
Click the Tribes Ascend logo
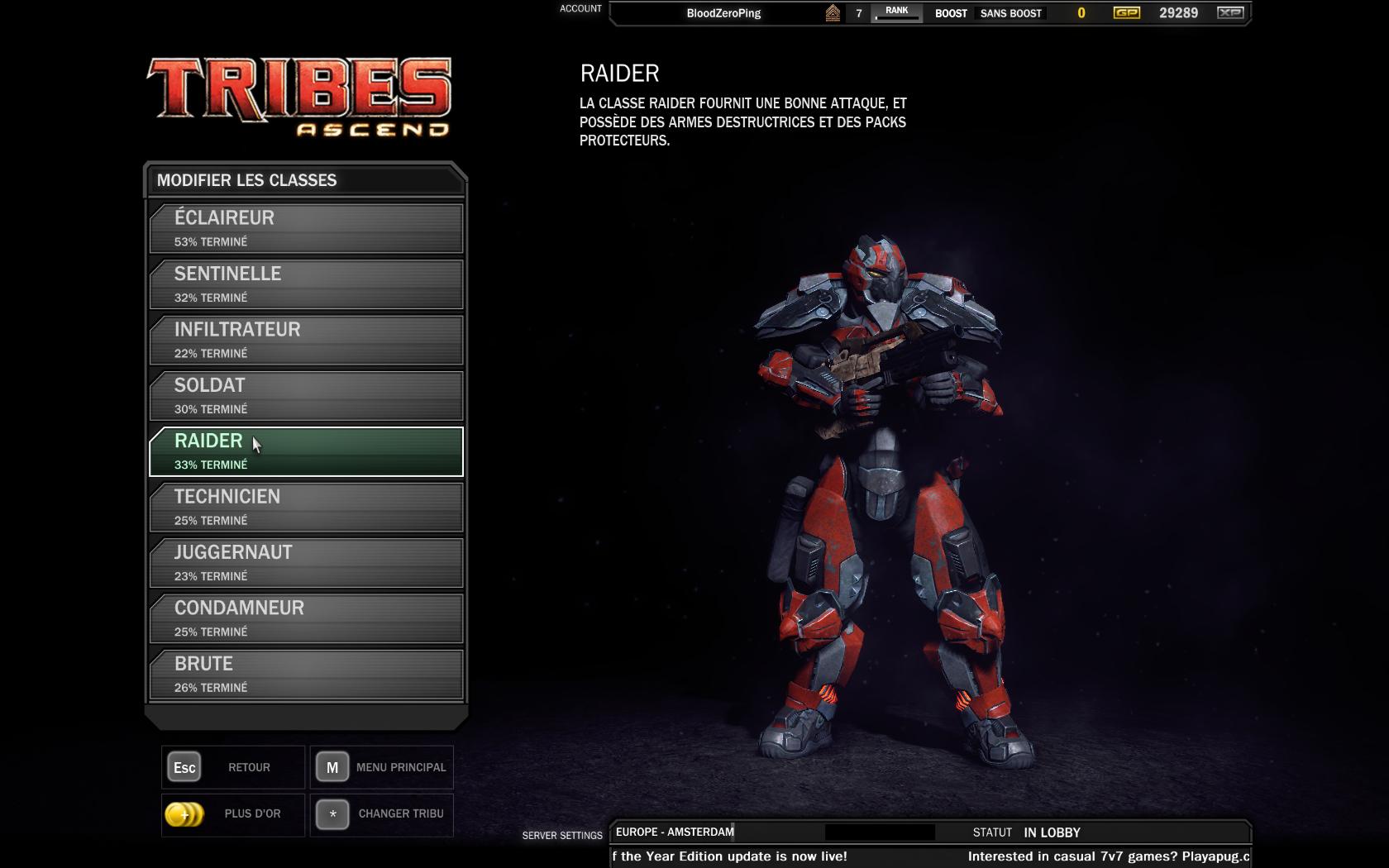coord(299,97)
